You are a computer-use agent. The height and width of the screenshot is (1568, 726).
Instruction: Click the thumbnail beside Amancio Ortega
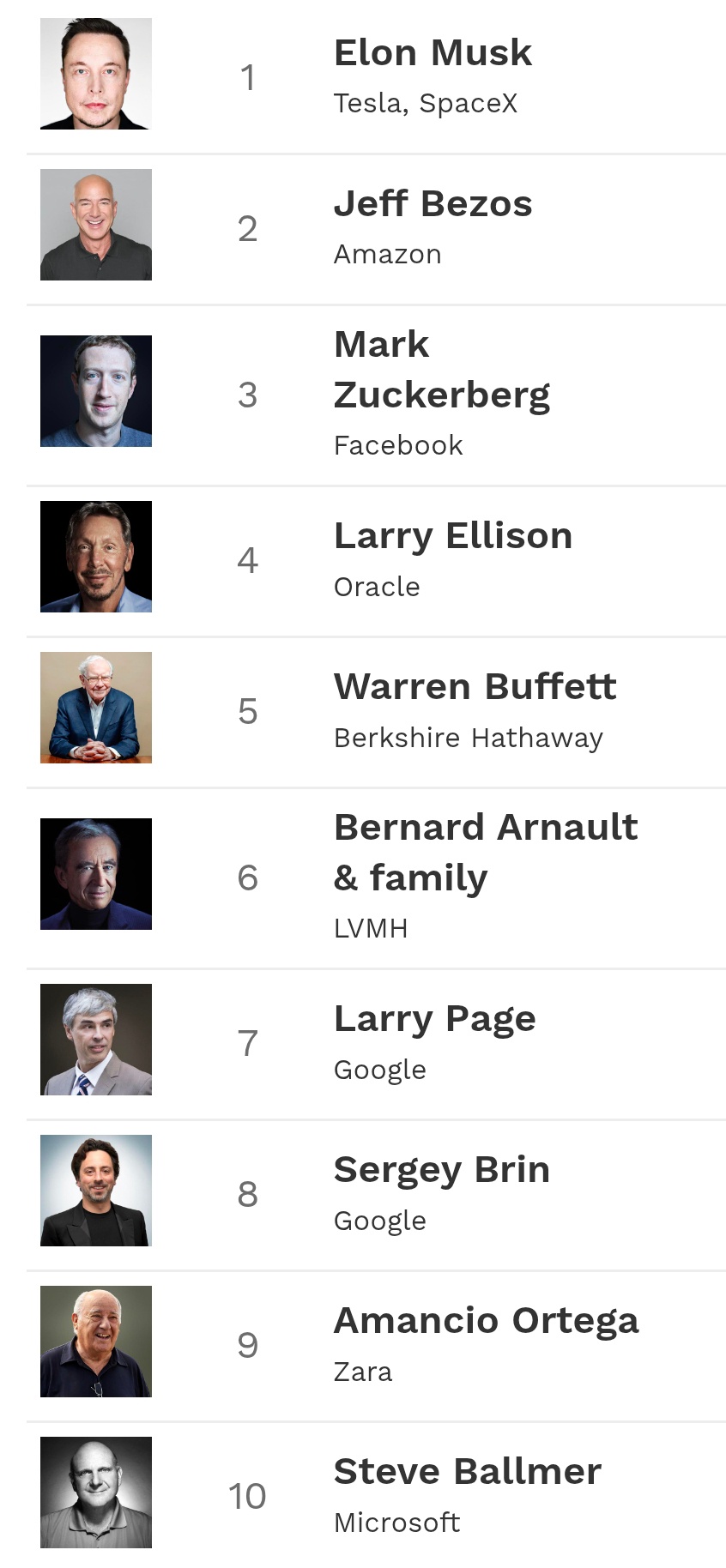[x=96, y=1342]
